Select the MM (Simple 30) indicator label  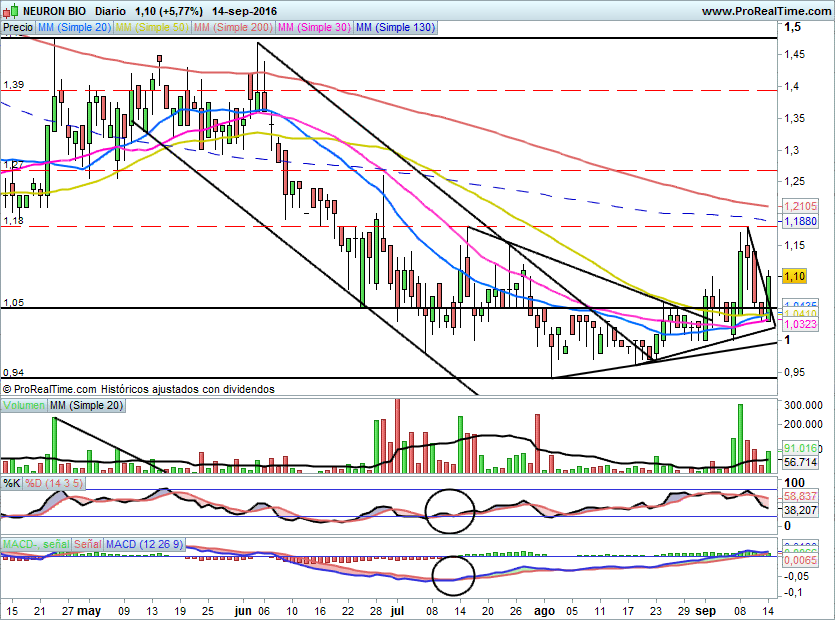(x=314, y=28)
